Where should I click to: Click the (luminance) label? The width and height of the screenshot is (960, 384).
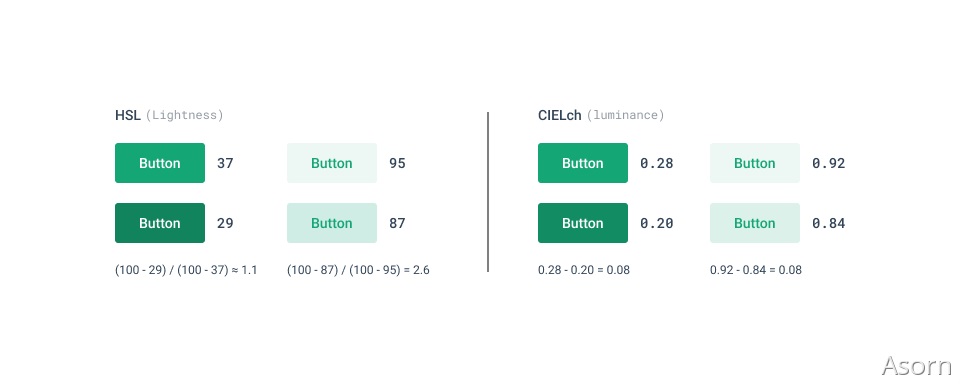[x=625, y=115]
